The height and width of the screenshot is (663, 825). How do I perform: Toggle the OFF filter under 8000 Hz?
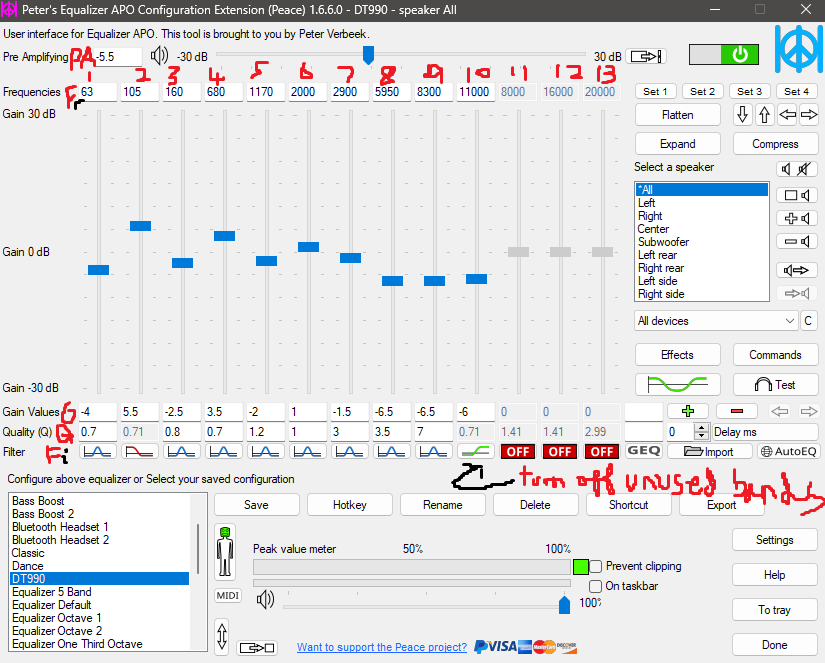click(x=518, y=451)
